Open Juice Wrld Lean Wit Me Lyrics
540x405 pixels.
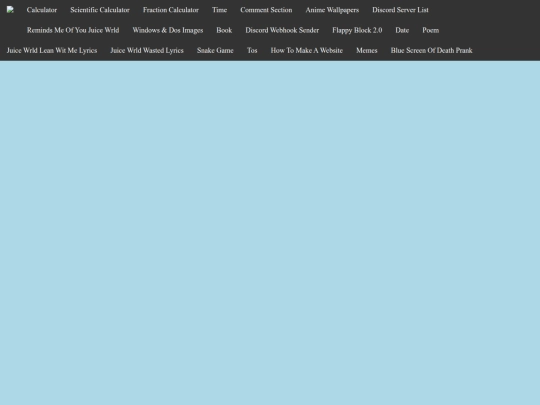point(52,51)
